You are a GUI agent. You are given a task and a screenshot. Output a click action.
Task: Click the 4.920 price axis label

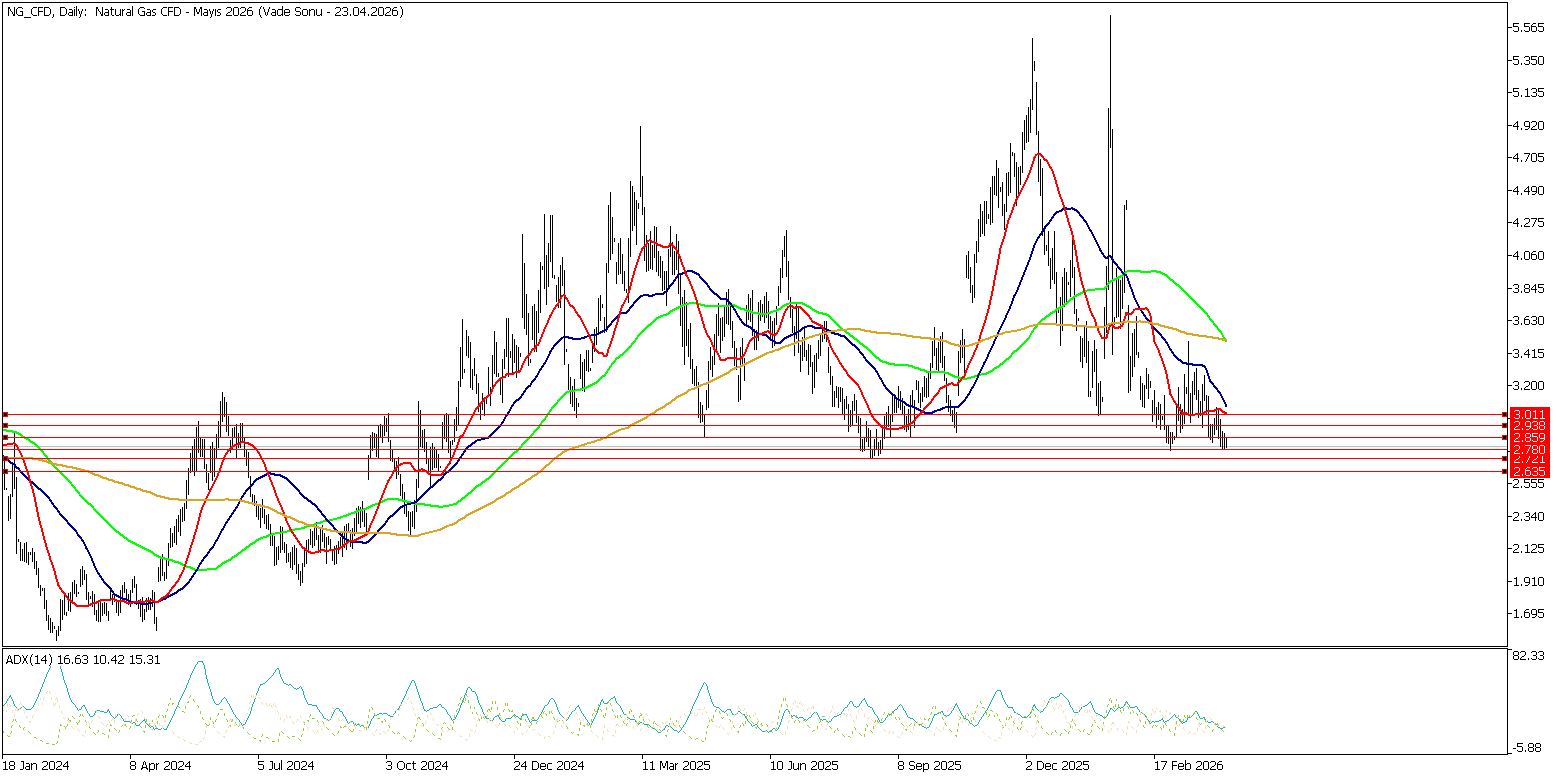click(1530, 125)
